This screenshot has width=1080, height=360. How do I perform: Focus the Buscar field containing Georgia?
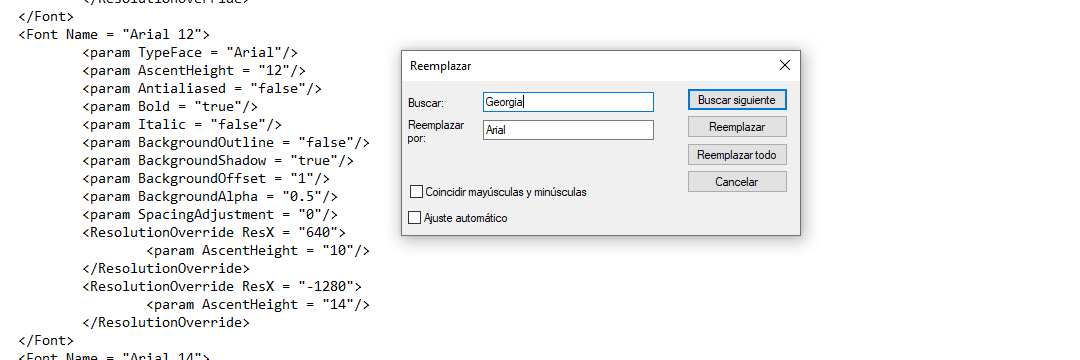568,102
